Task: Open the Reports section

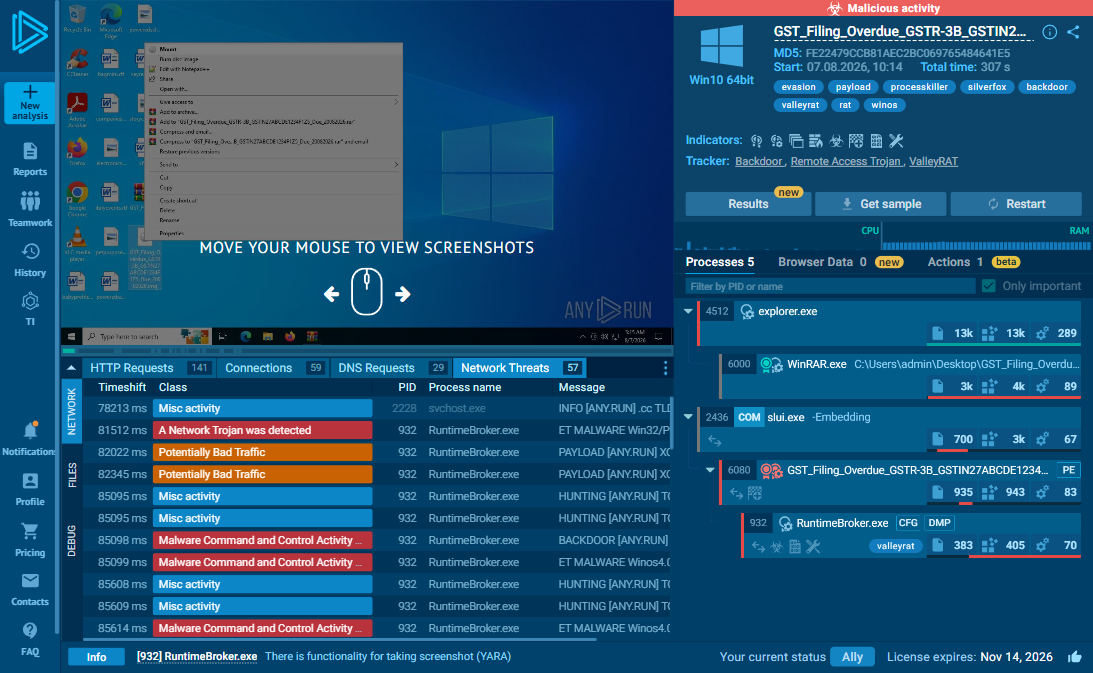Action: click(30, 160)
